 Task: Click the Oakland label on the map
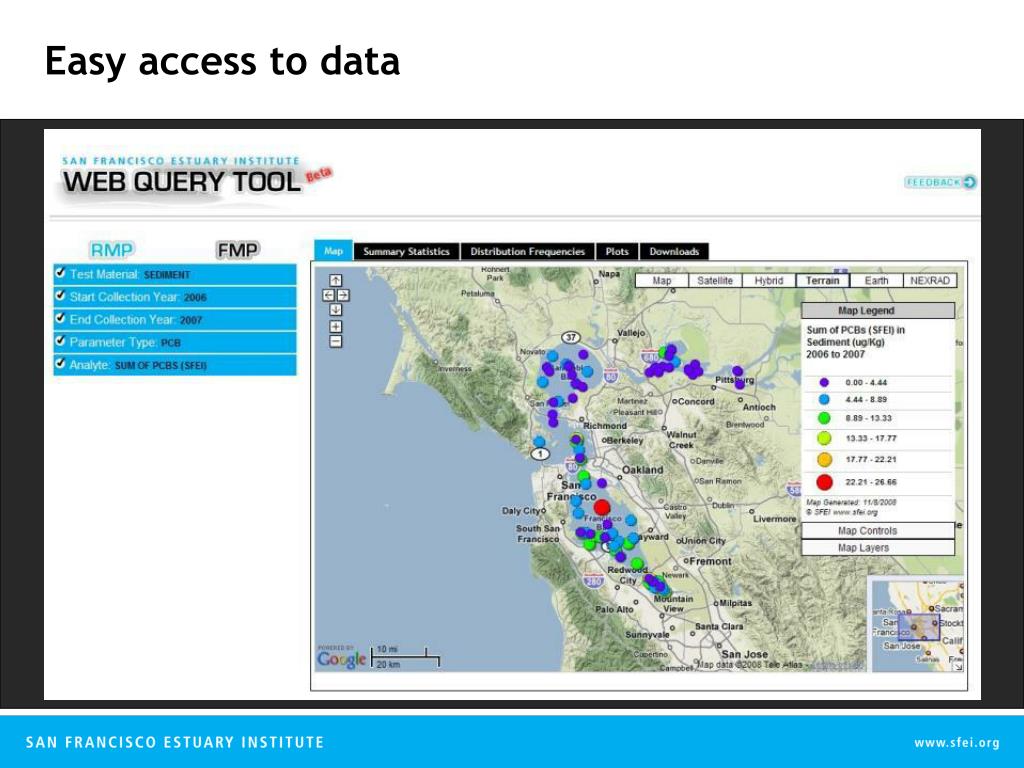(642, 470)
